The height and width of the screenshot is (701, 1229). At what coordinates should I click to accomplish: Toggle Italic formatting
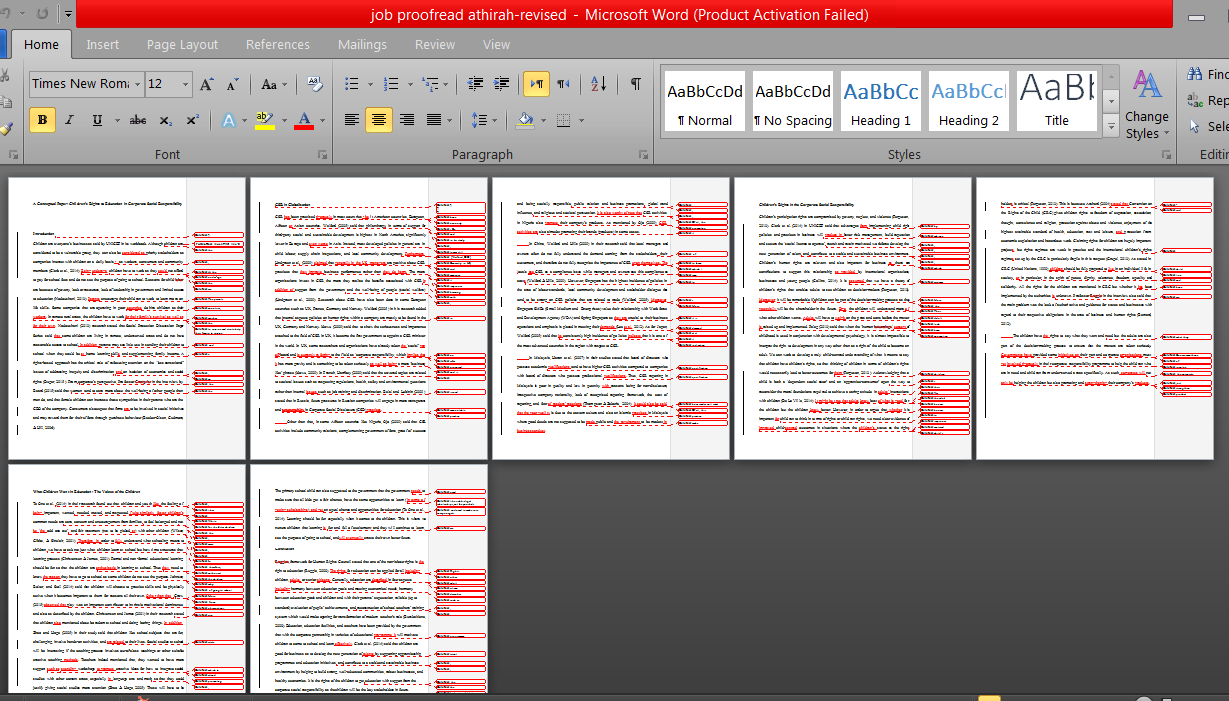point(69,120)
